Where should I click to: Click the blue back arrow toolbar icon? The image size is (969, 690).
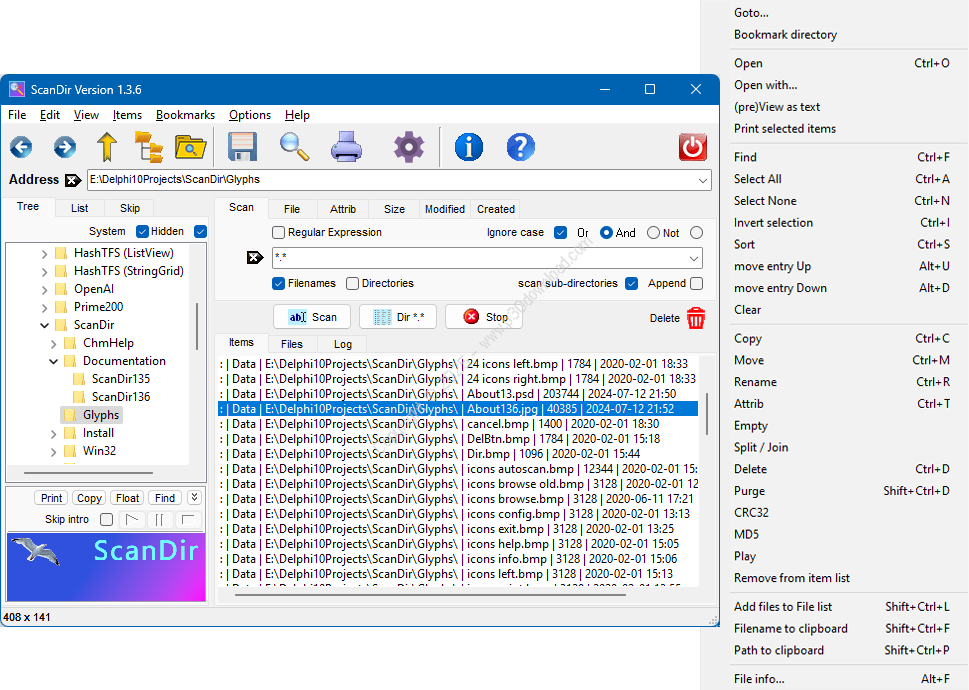(21, 147)
